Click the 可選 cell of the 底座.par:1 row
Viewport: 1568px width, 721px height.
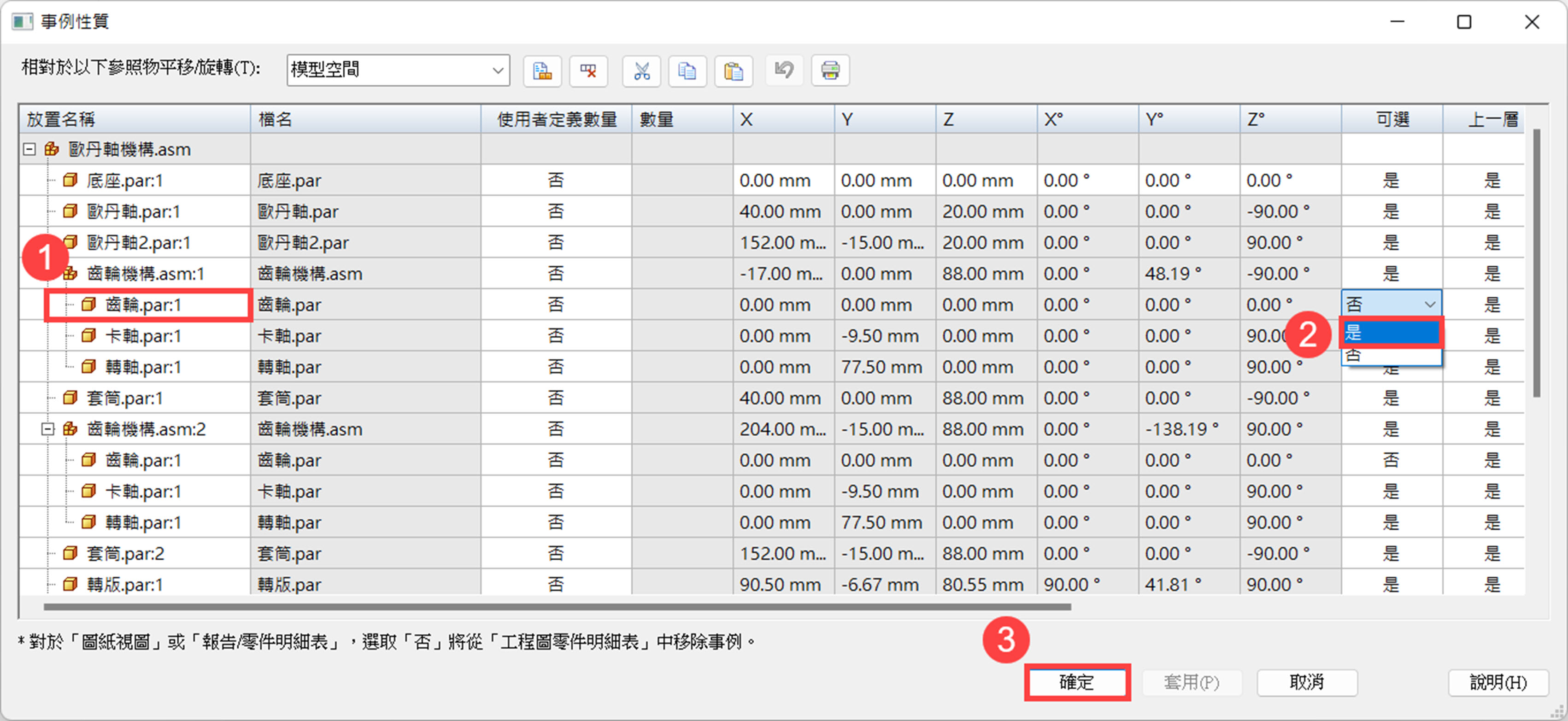[x=1392, y=181]
